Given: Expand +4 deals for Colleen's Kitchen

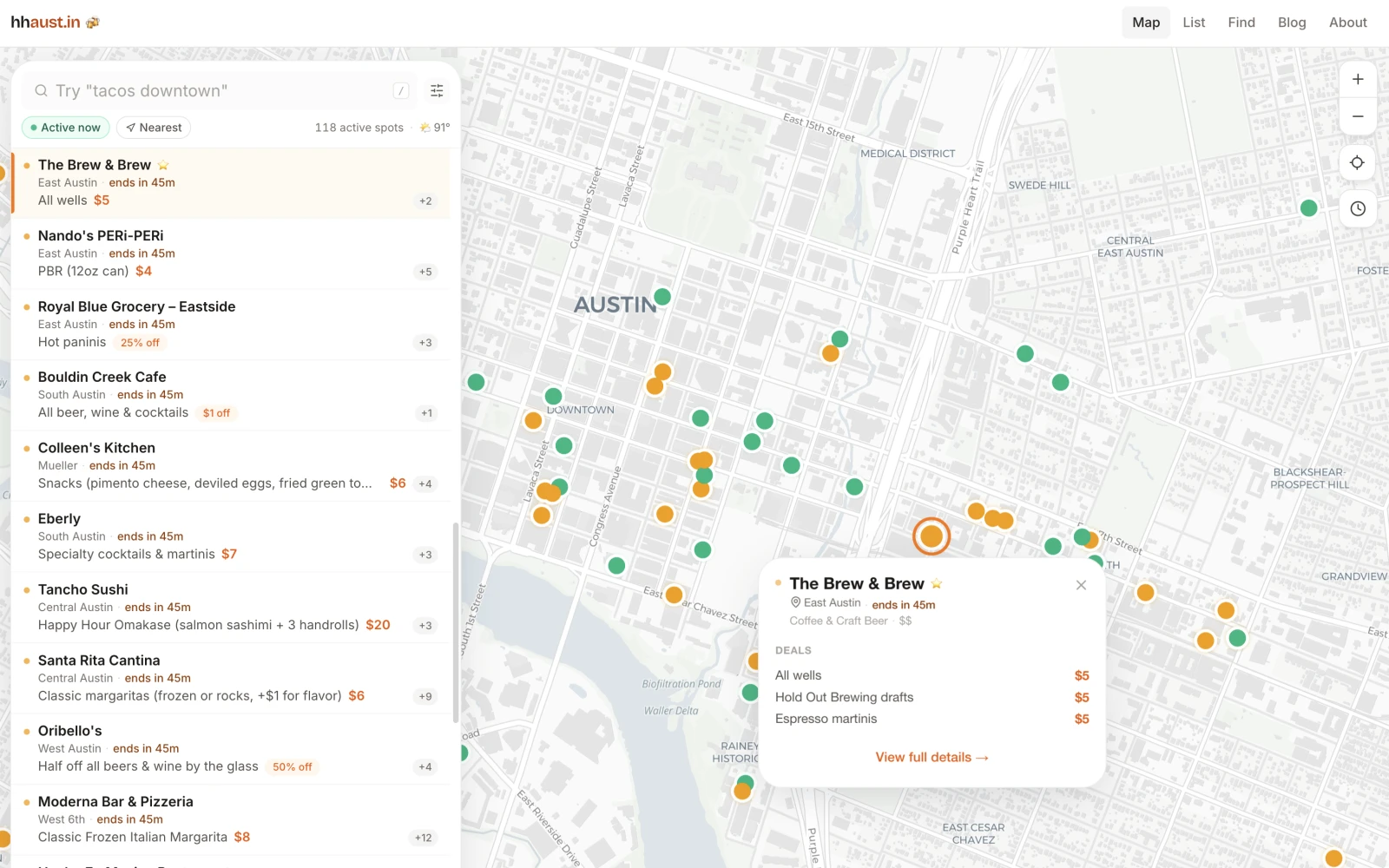Looking at the screenshot, I should (x=425, y=484).
